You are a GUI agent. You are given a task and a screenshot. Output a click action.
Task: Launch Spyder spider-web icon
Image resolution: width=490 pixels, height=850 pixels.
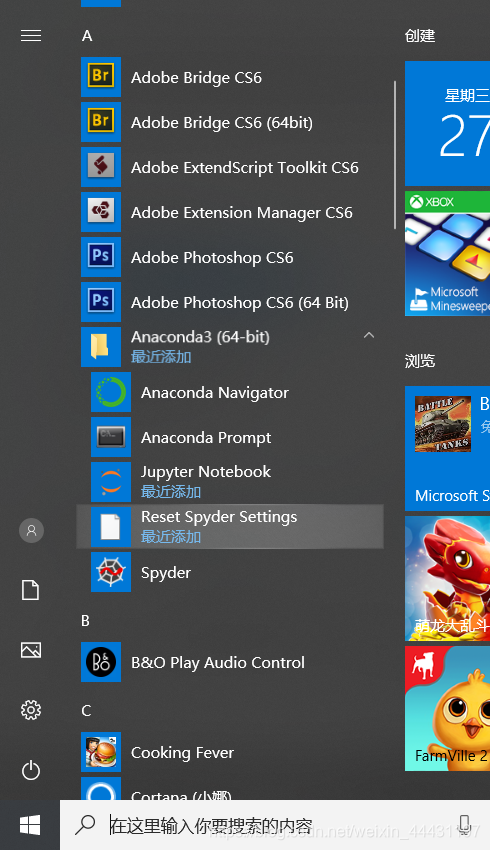[x=111, y=572]
